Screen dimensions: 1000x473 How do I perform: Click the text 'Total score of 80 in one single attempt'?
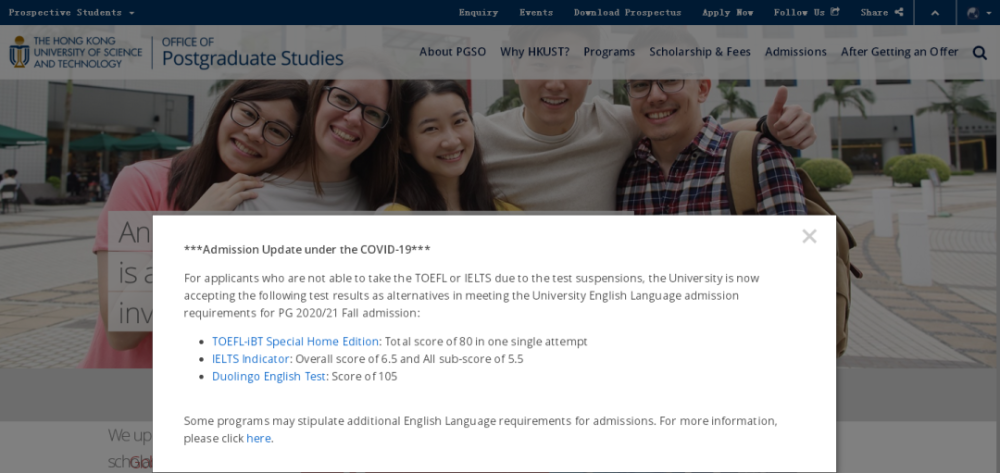[486, 341]
